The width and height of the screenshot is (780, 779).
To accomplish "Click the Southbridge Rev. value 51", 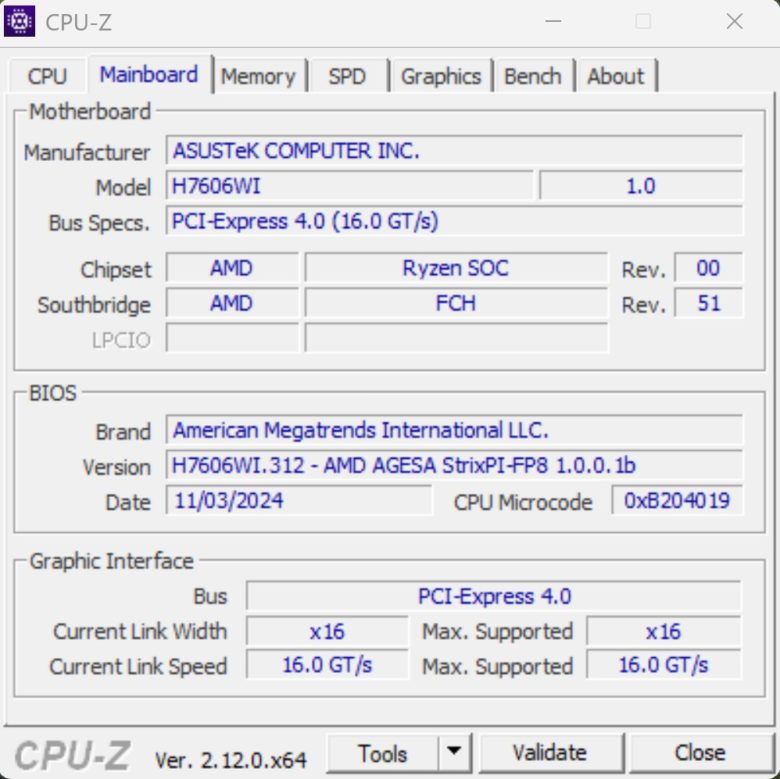I will [x=708, y=303].
